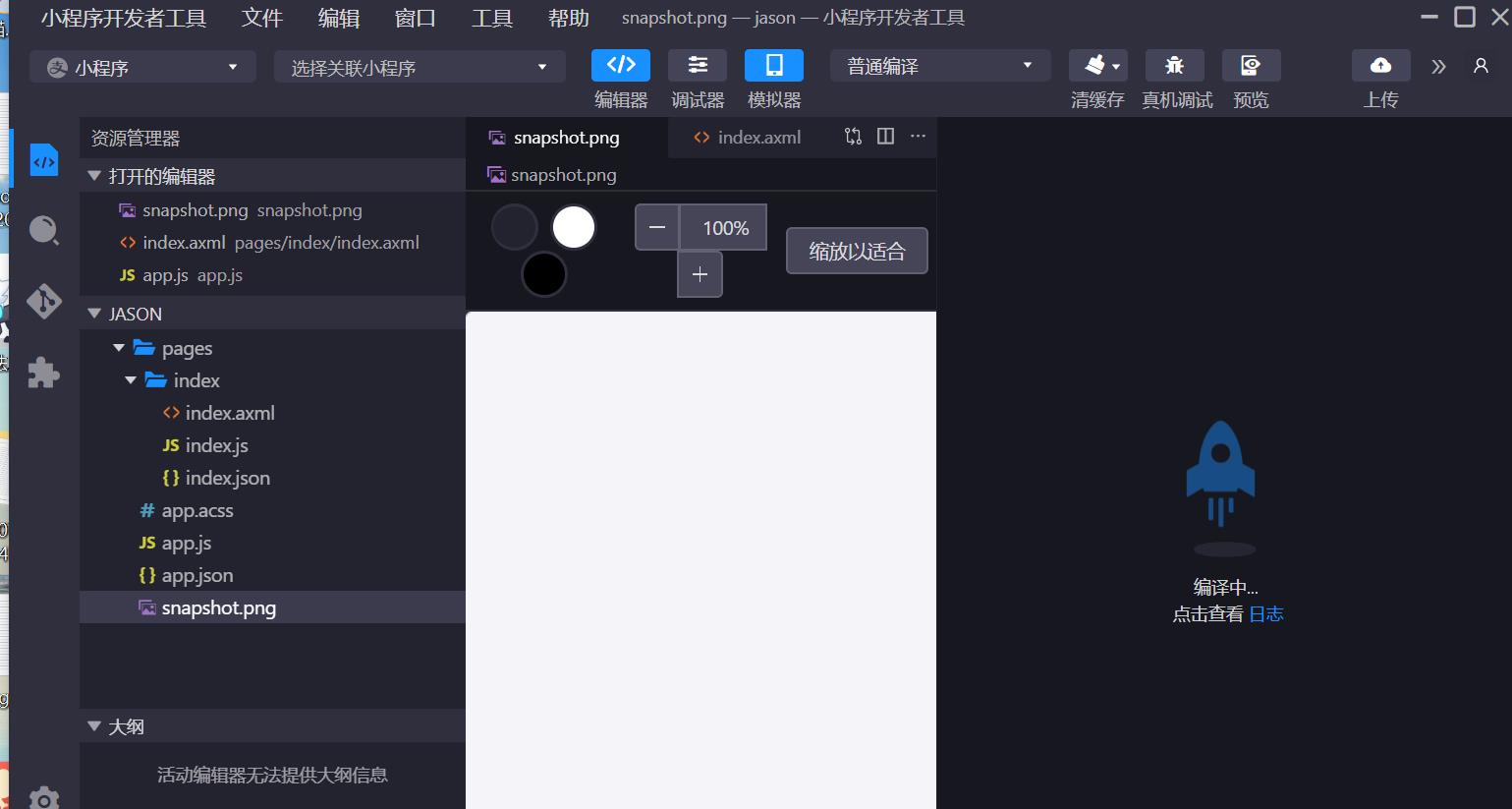
Task: Open app.acss in the file tree
Action: 272,510
